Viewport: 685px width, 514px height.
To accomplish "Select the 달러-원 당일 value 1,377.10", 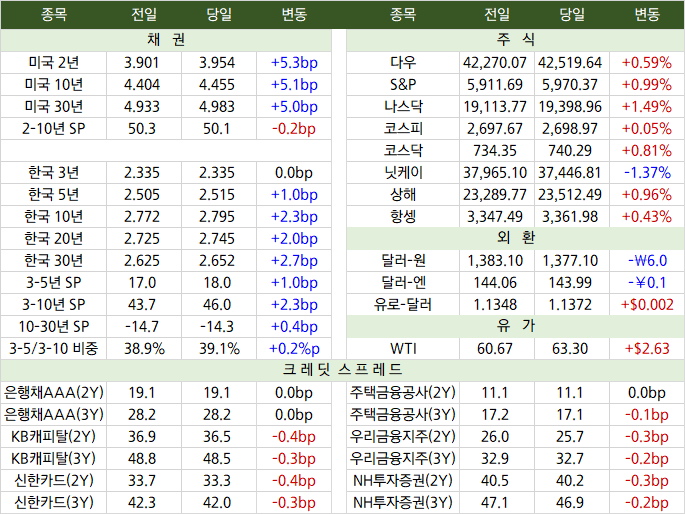I will click(x=570, y=261).
